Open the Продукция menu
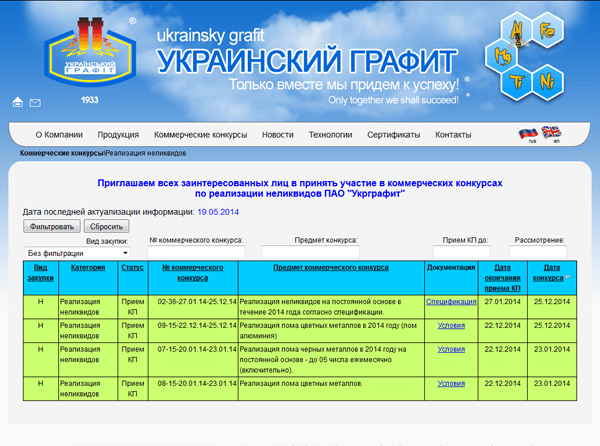This screenshot has height=446, width=600. pos(118,135)
